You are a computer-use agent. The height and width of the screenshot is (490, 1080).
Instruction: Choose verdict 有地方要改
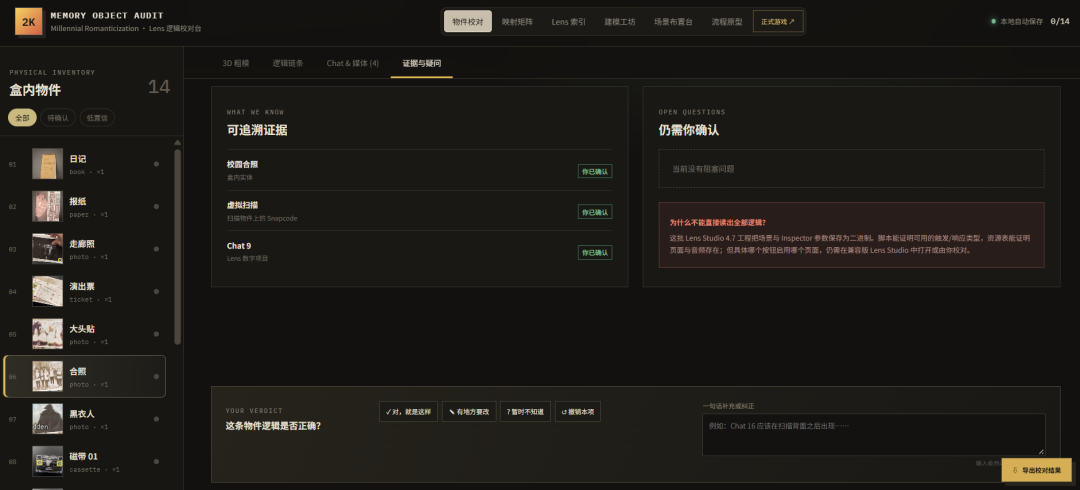point(469,411)
